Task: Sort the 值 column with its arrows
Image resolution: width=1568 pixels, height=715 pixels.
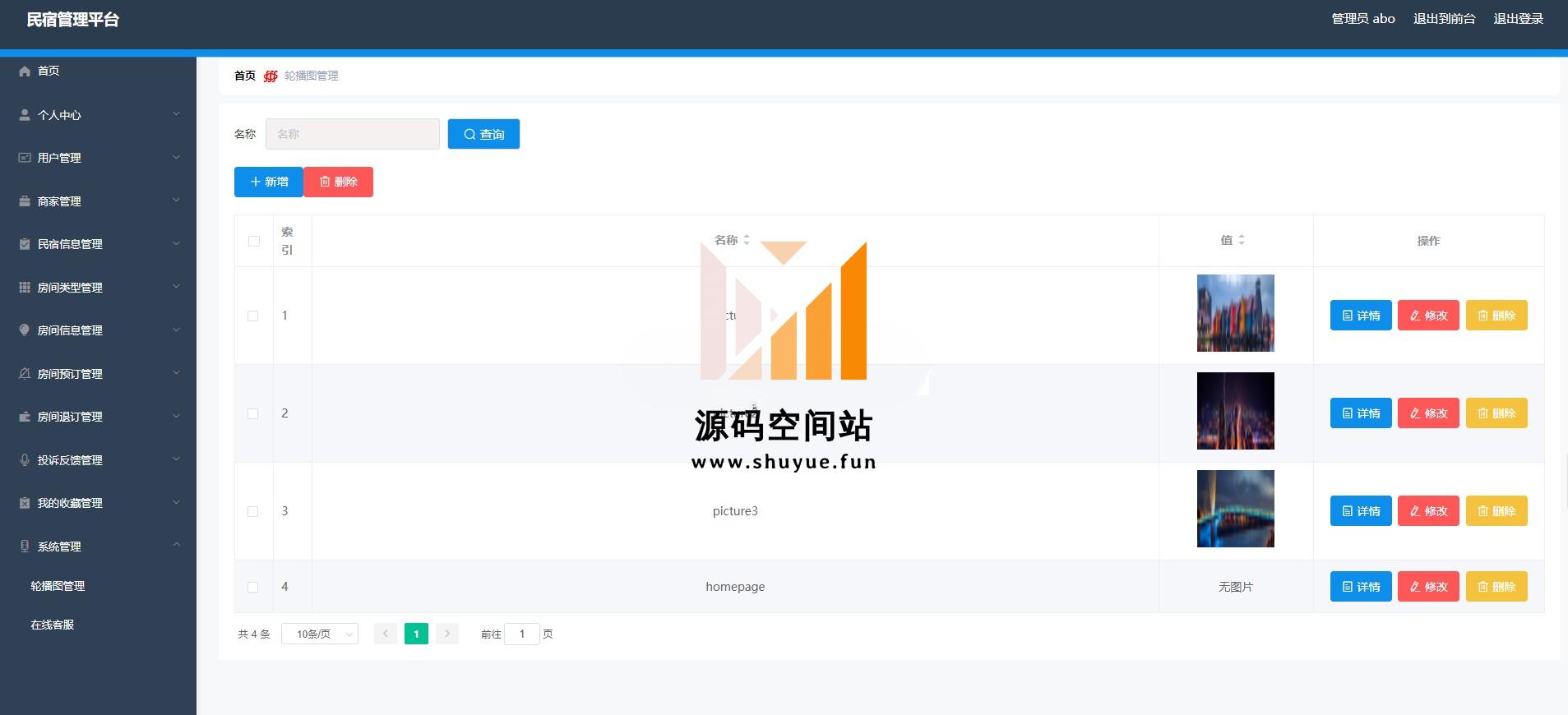Action: tap(1242, 240)
